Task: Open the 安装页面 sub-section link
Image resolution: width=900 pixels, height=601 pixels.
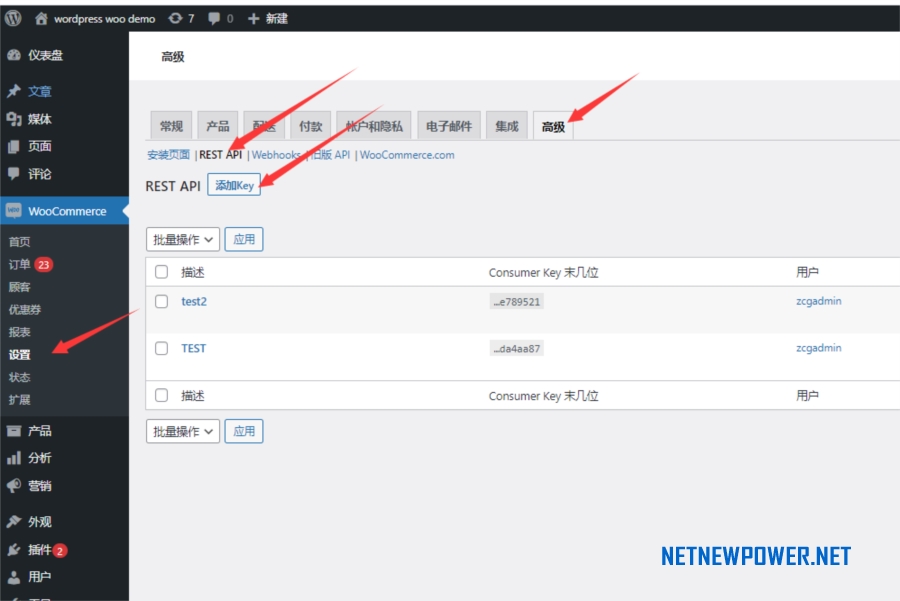Action: 168,155
